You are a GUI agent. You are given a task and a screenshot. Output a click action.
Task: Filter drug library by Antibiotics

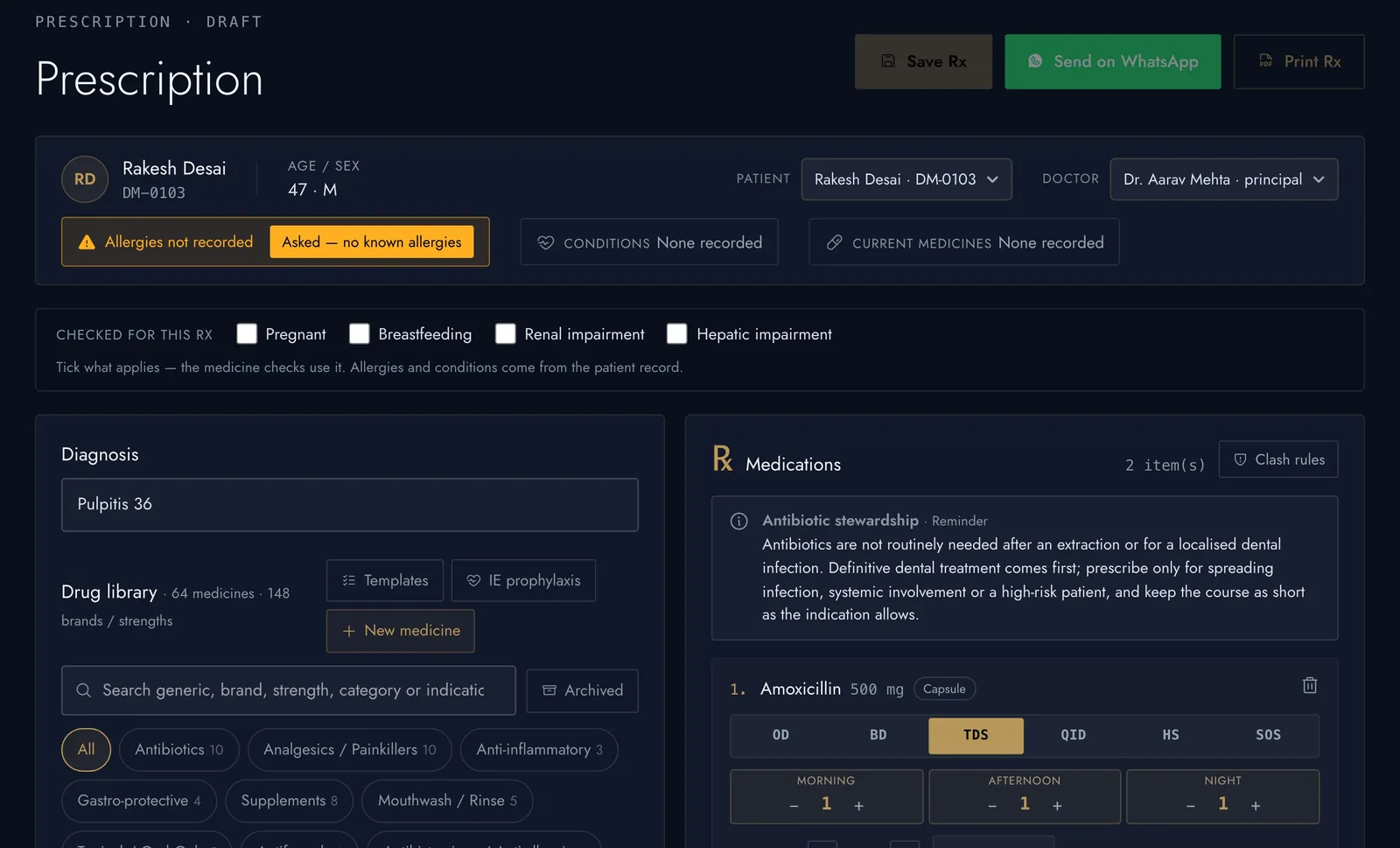[179, 750]
